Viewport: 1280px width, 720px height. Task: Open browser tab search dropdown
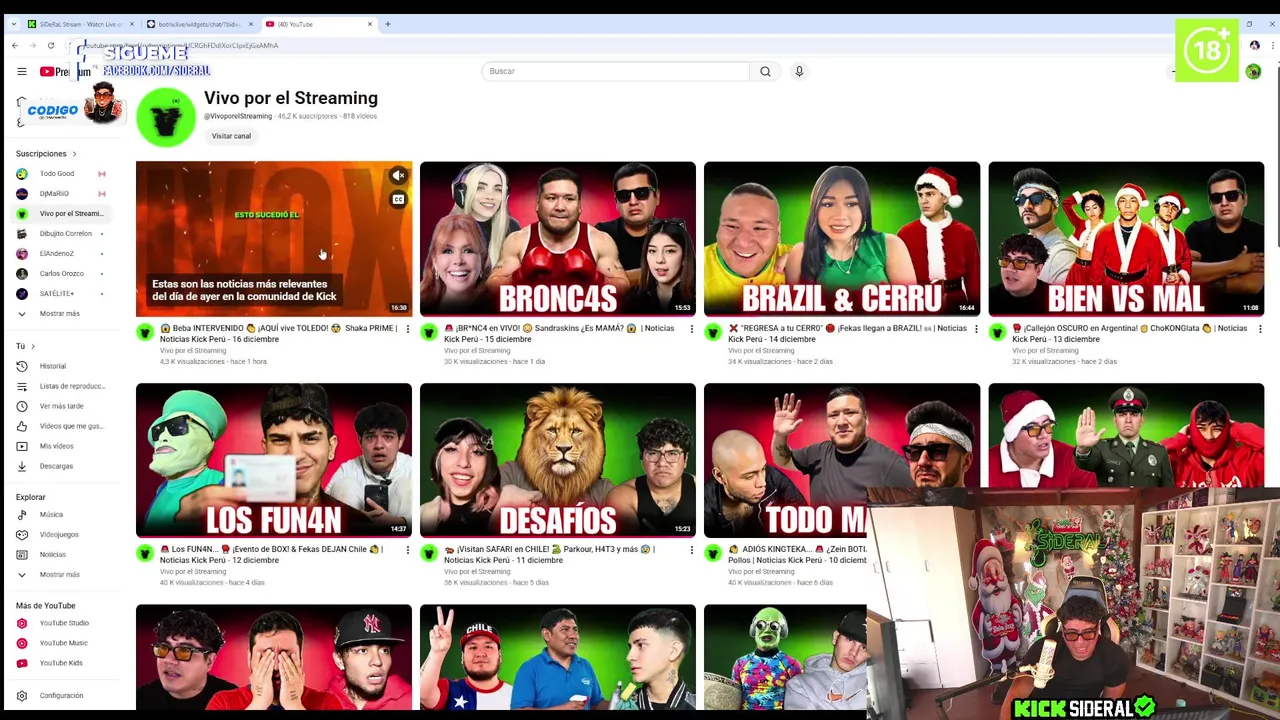[13, 24]
